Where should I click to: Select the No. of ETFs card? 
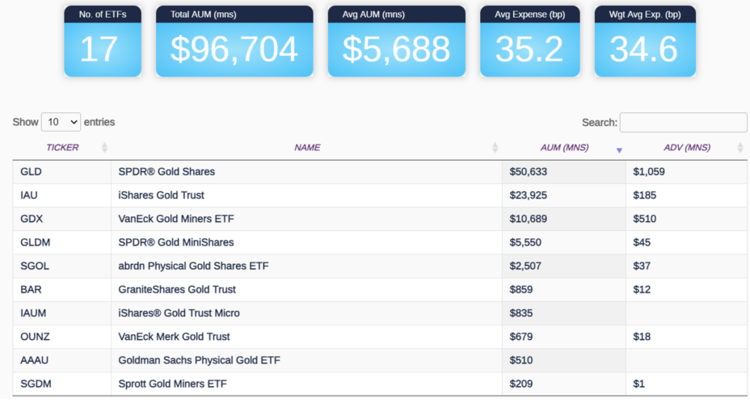point(103,41)
